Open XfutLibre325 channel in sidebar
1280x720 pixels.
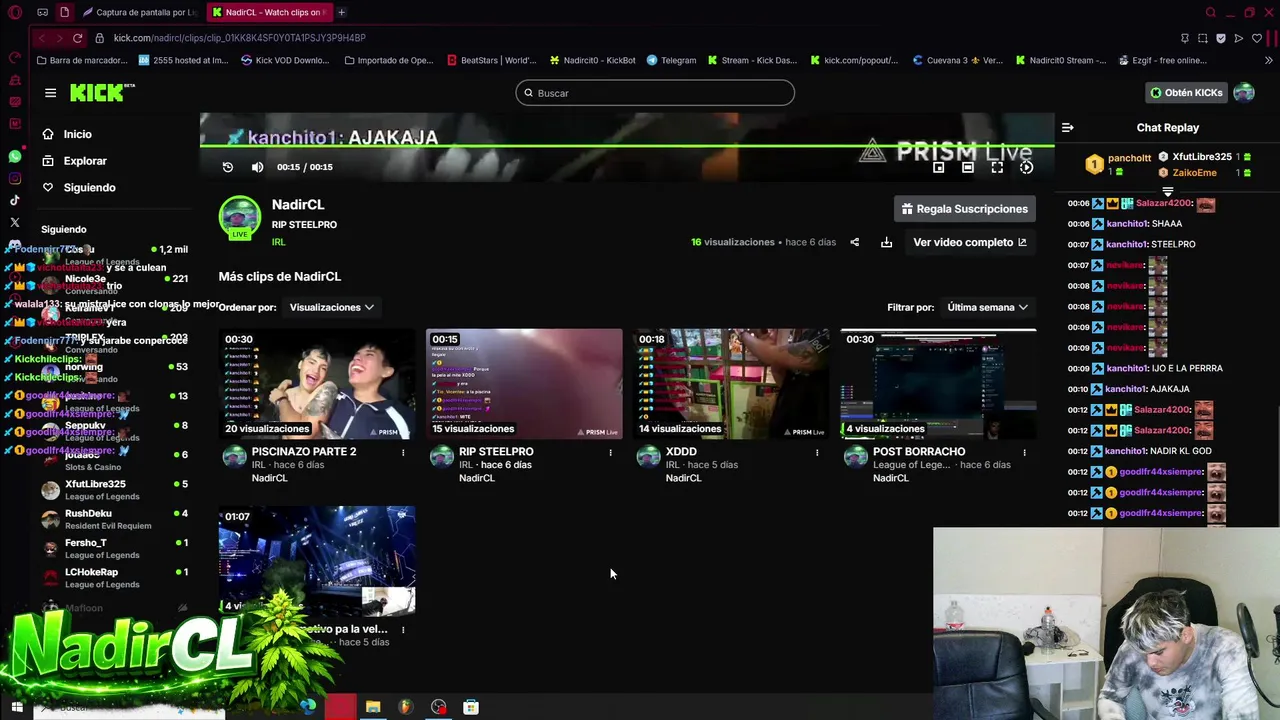115,490
